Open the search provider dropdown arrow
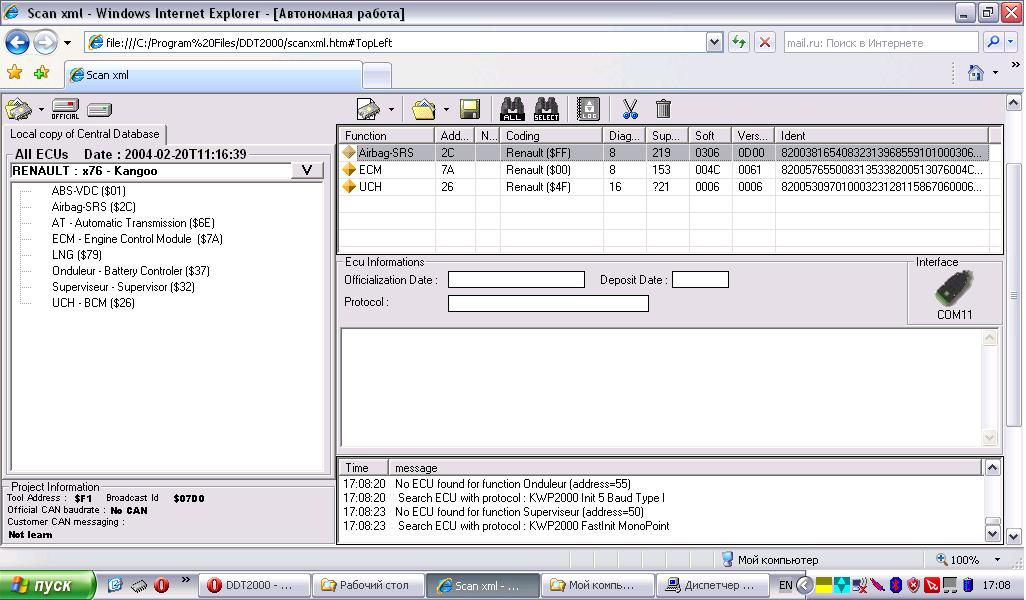The height and width of the screenshot is (600, 1026). pos(1011,43)
